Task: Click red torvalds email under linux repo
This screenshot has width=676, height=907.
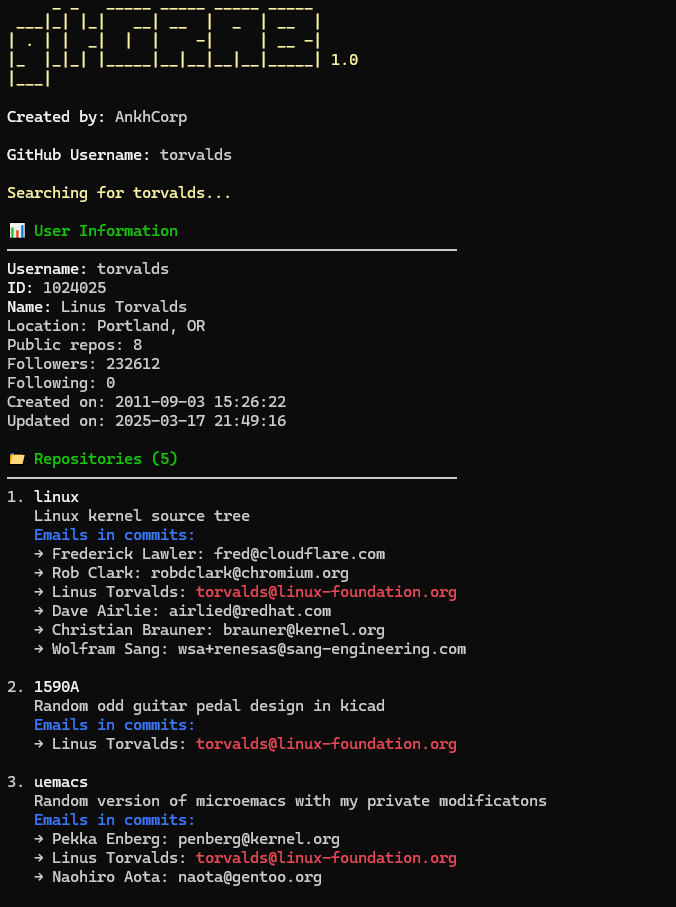Action: click(326, 592)
